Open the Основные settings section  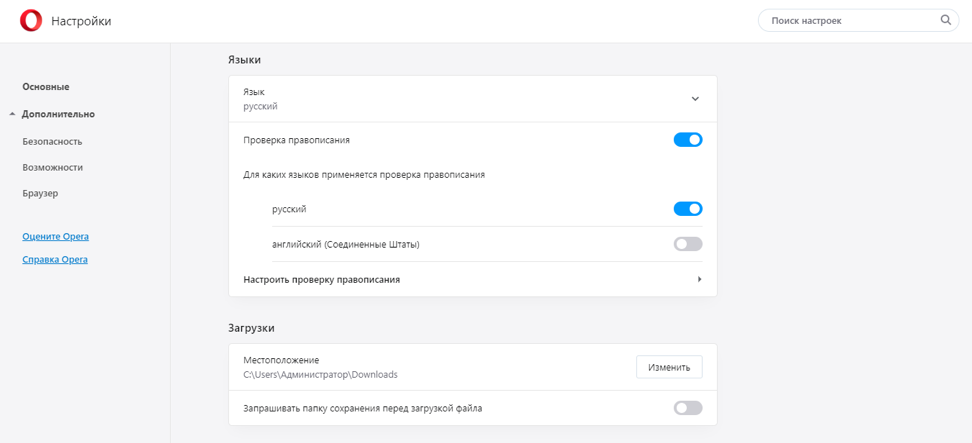(46, 87)
